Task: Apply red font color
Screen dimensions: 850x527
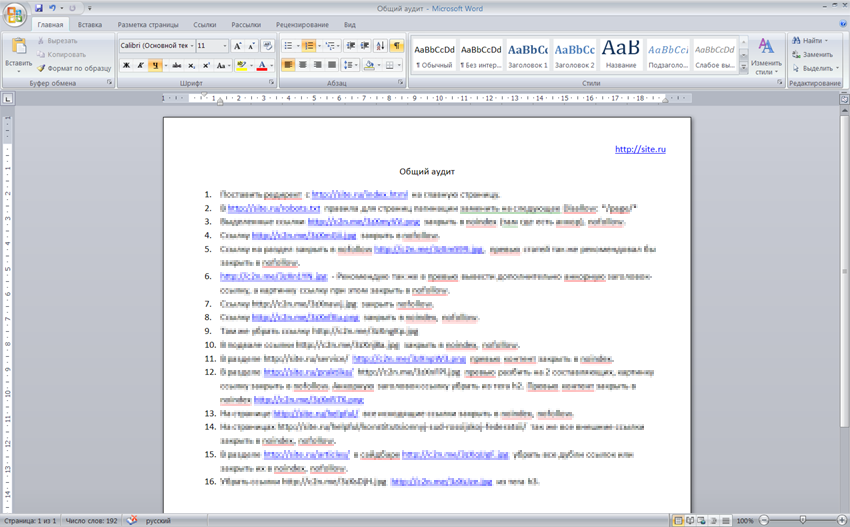Action: pos(262,65)
